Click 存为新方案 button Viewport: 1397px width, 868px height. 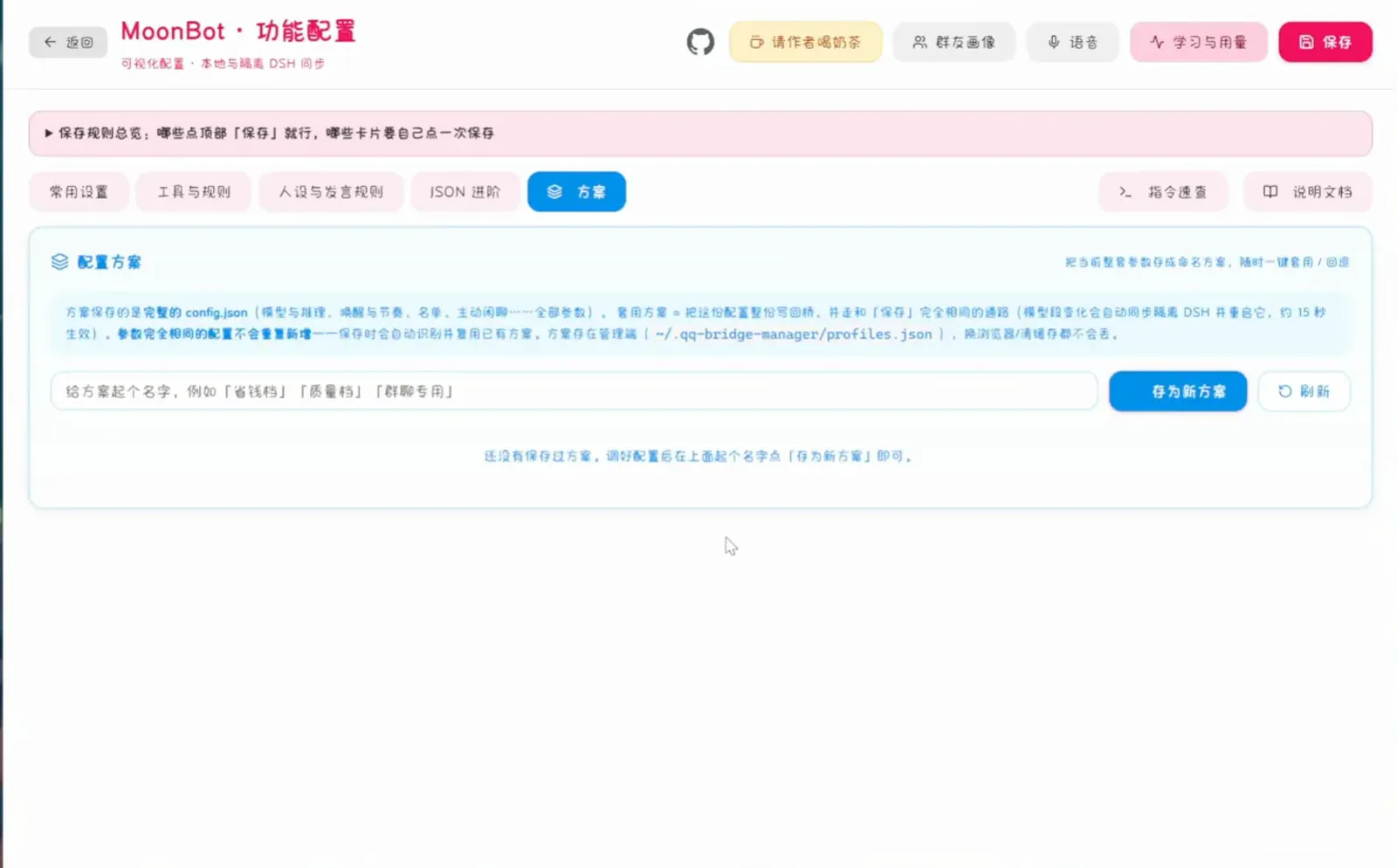click(1178, 391)
